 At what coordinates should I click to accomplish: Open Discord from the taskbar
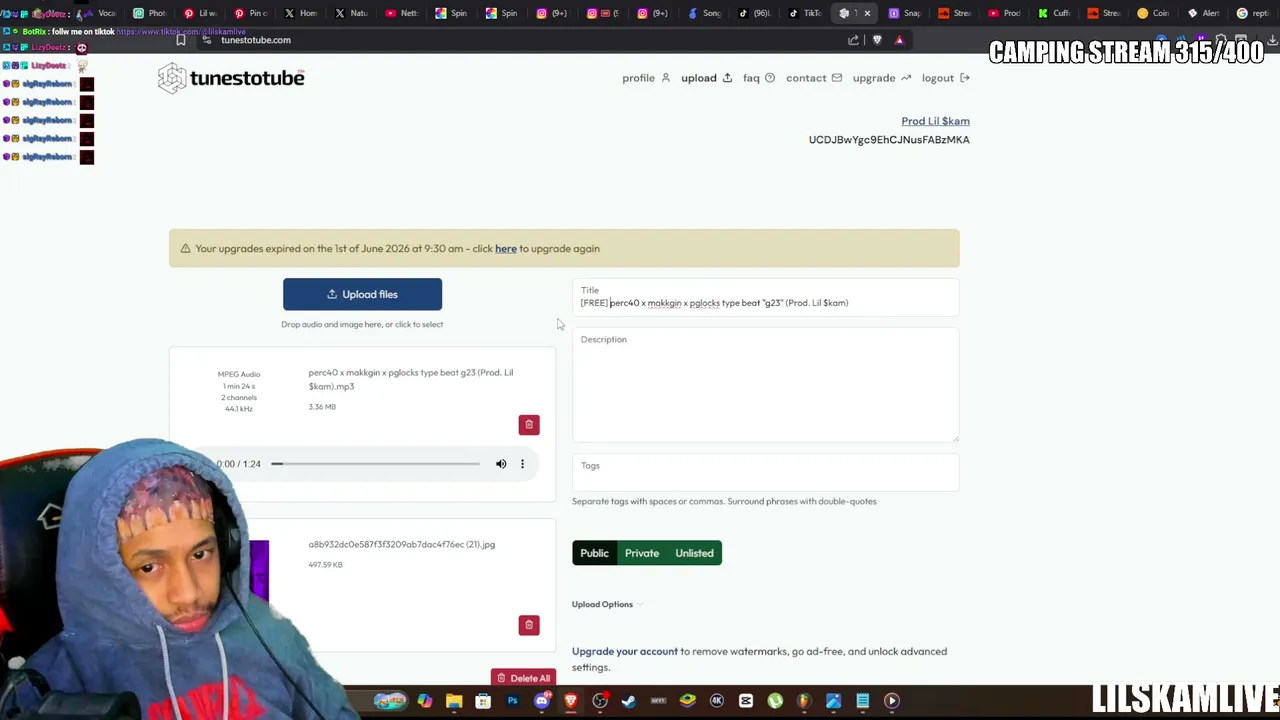pos(542,701)
